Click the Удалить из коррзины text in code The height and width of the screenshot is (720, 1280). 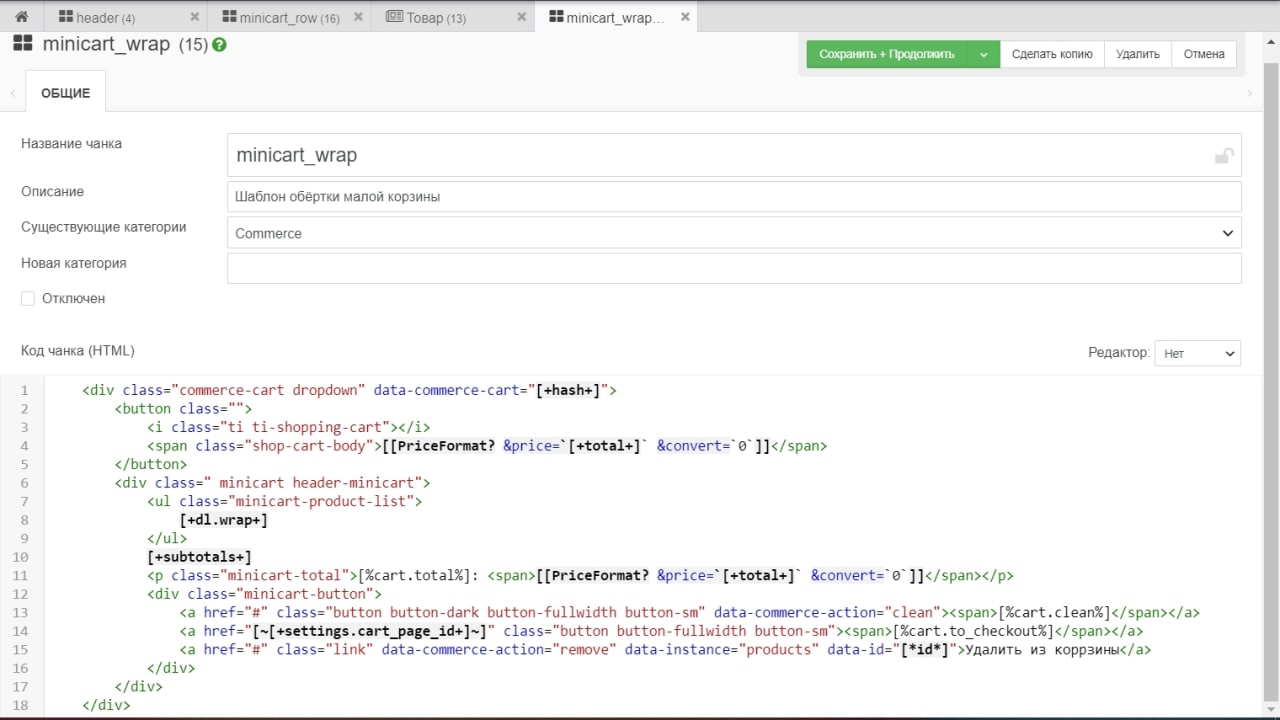coord(1041,649)
